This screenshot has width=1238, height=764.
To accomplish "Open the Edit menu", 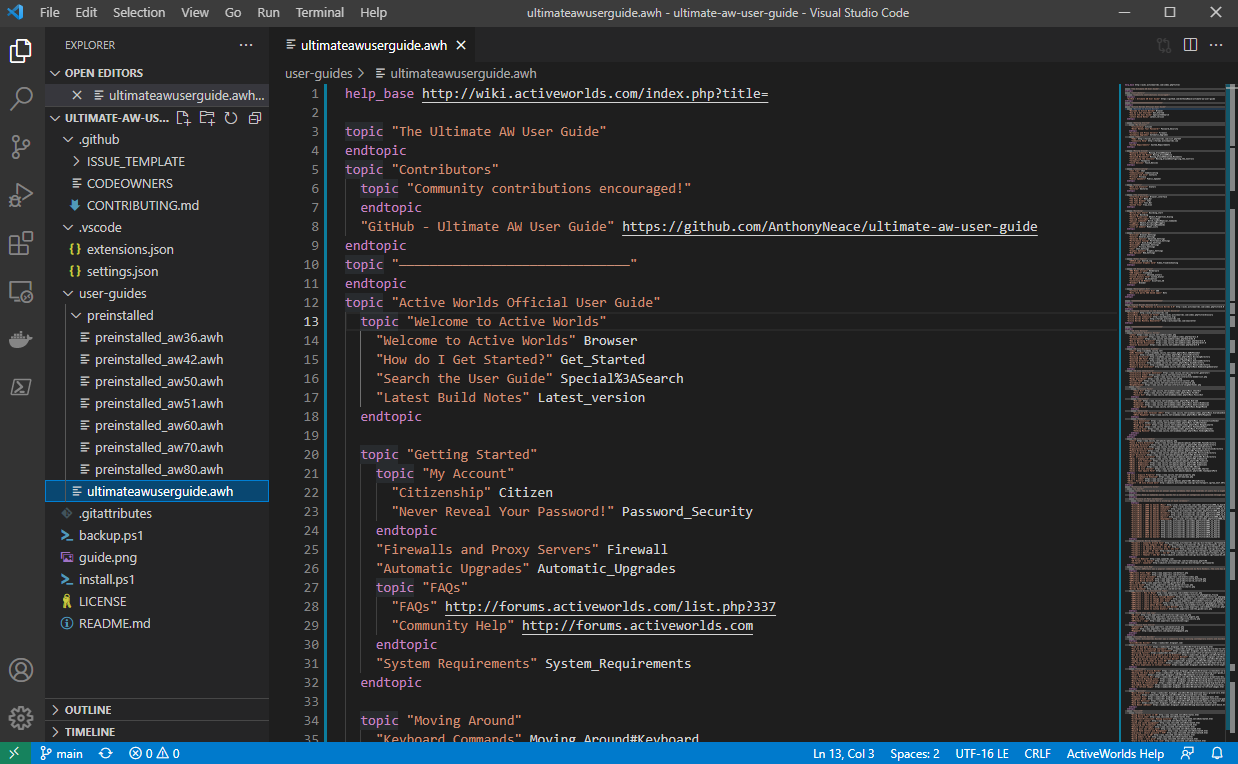I will tap(86, 12).
